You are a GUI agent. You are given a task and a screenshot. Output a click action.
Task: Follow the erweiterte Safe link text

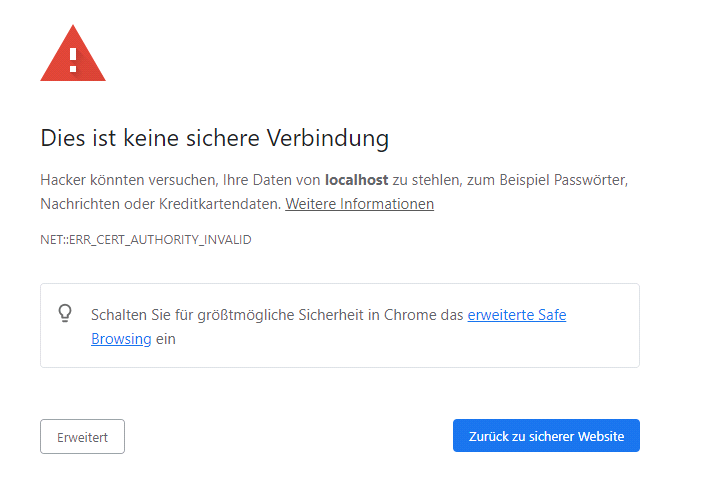pos(516,315)
